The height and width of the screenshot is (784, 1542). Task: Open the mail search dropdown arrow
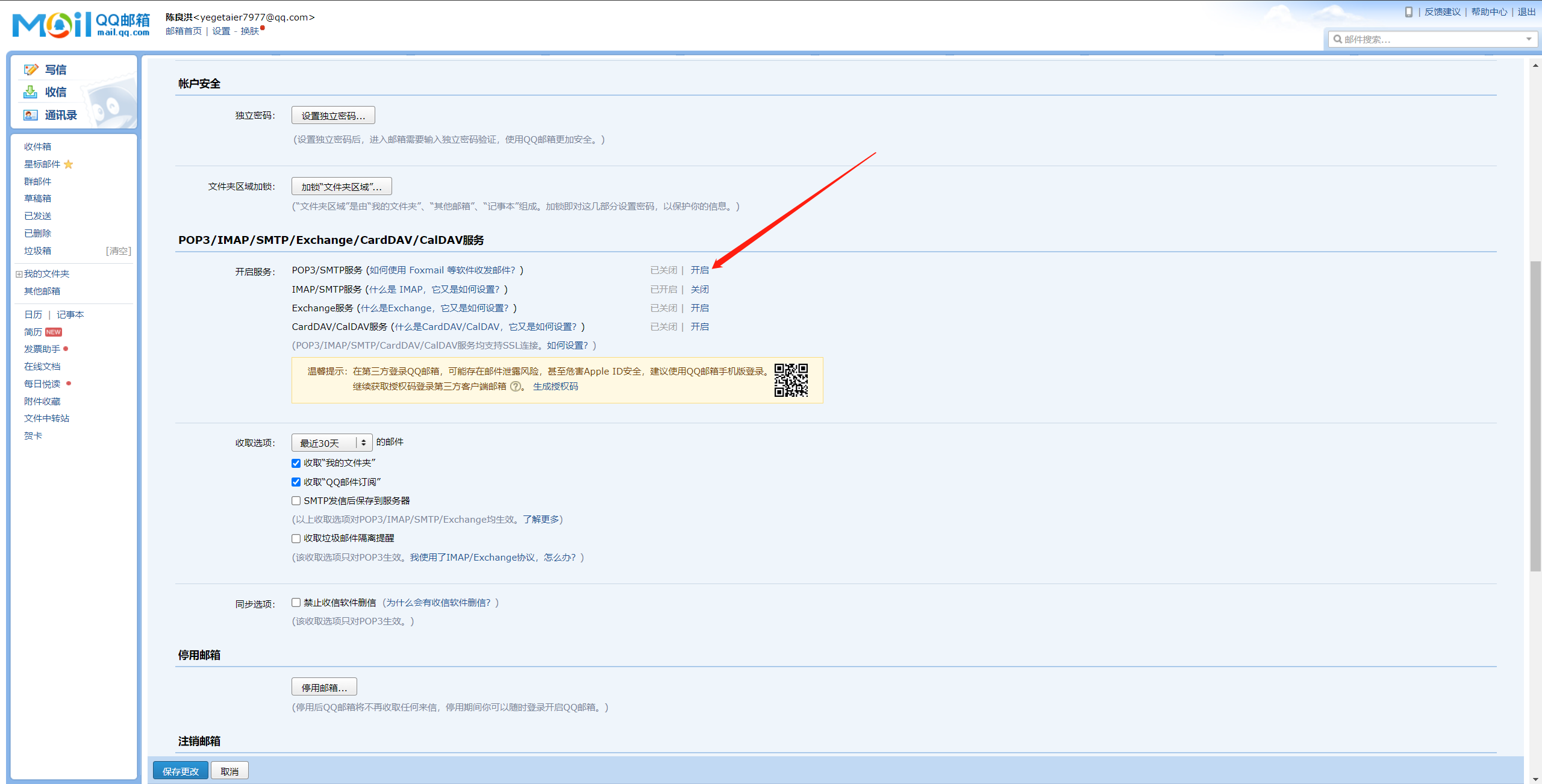click(1529, 40)
